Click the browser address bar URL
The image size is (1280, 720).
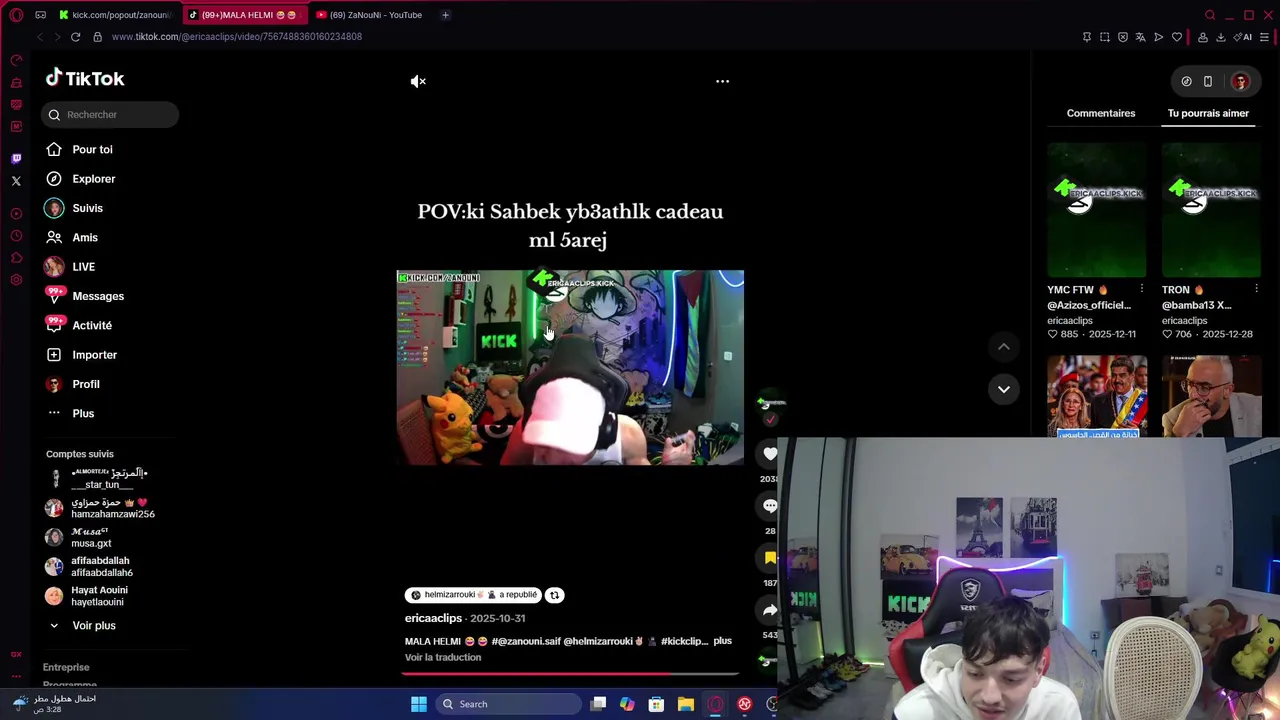237,37
